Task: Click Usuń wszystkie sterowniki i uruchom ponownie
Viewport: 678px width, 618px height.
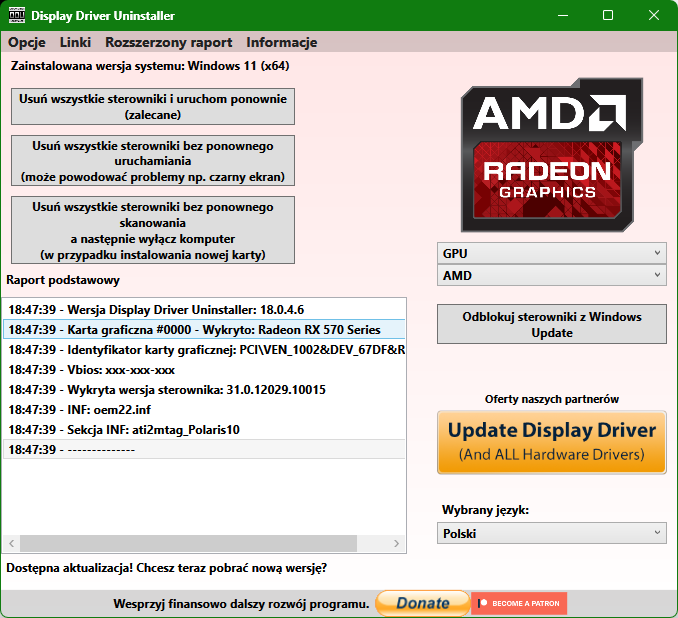Action: pos(153,107)
